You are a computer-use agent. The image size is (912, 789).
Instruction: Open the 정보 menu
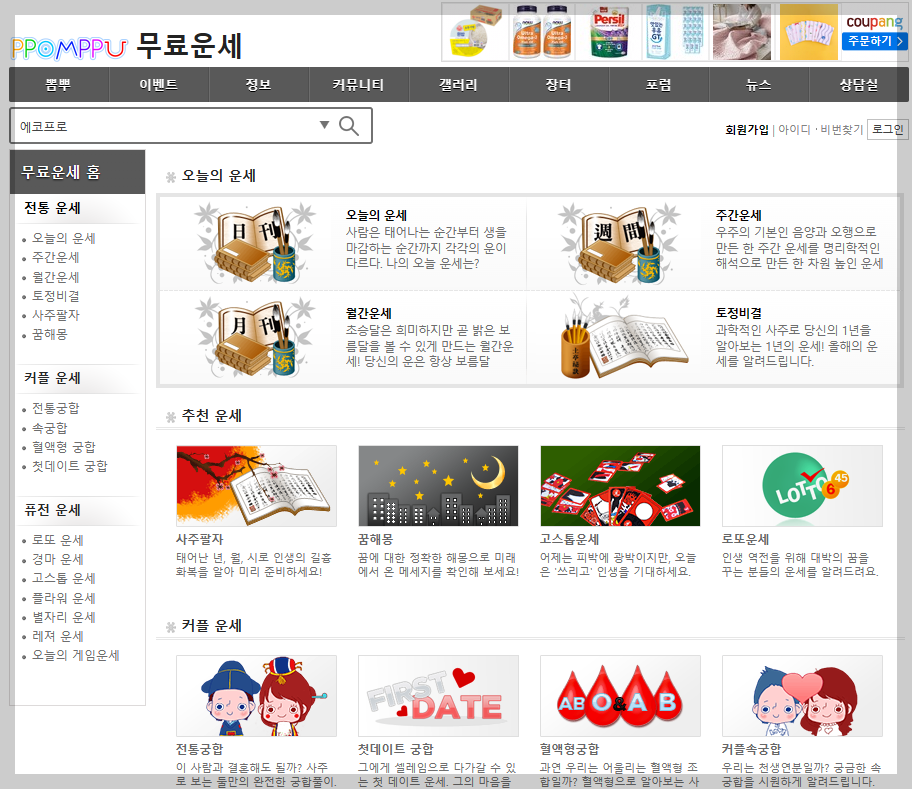pos(259,85)
